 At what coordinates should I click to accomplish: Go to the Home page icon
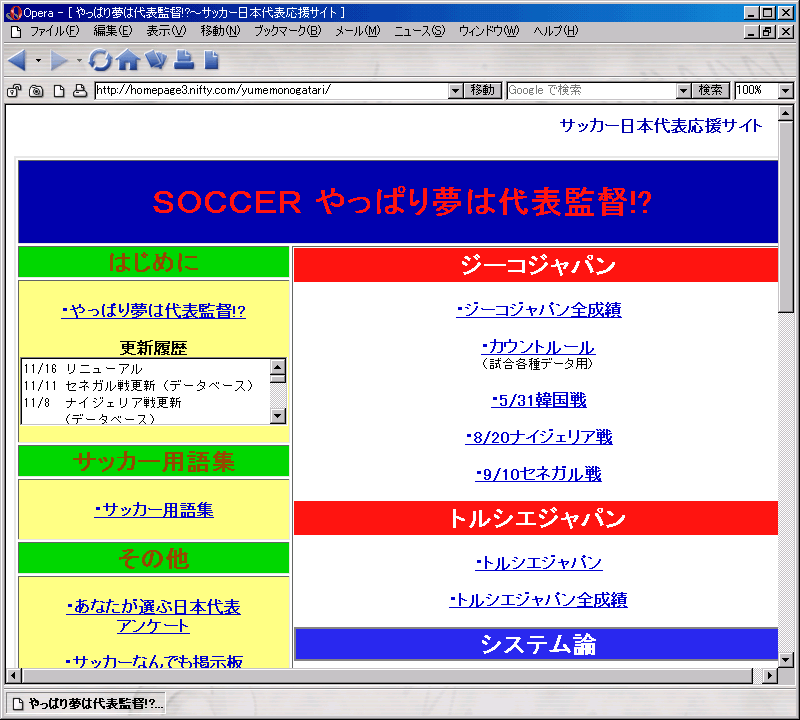click(128, 60)
